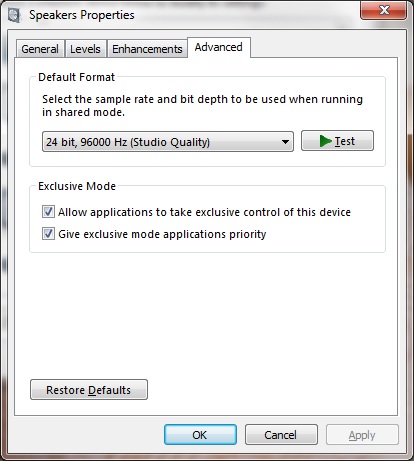Viewport: 414px width, 461px height.
Task: Select the Advanced tab
Action: pos(219,47)
